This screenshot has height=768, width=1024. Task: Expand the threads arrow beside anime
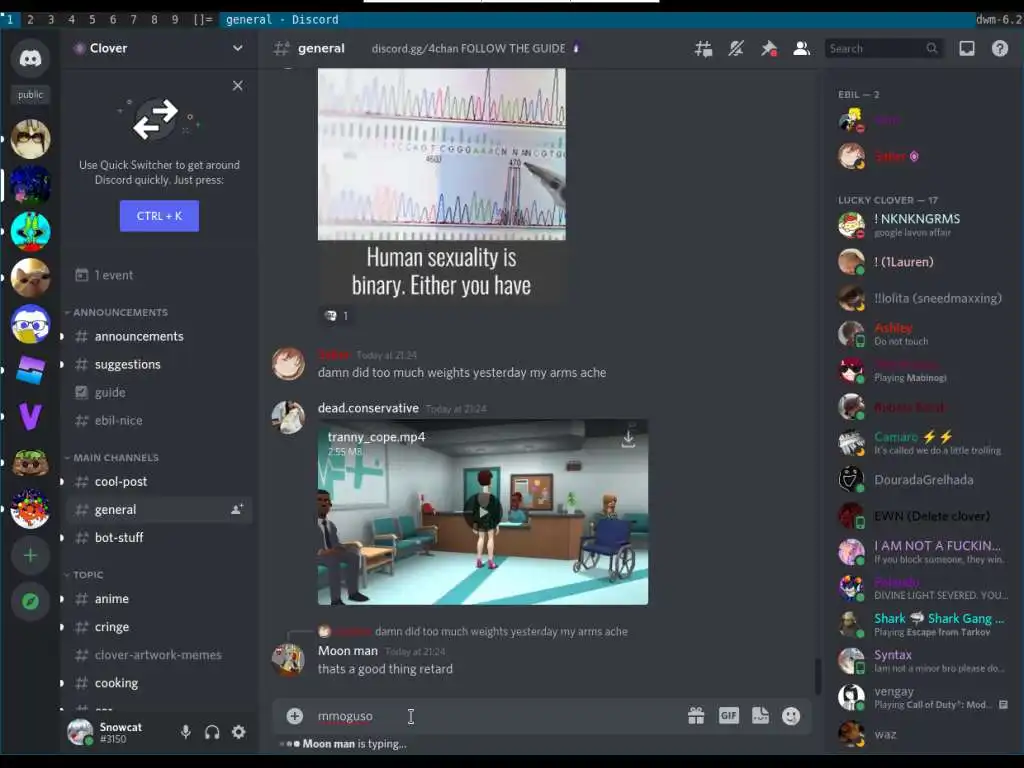[x=62, y=599]
